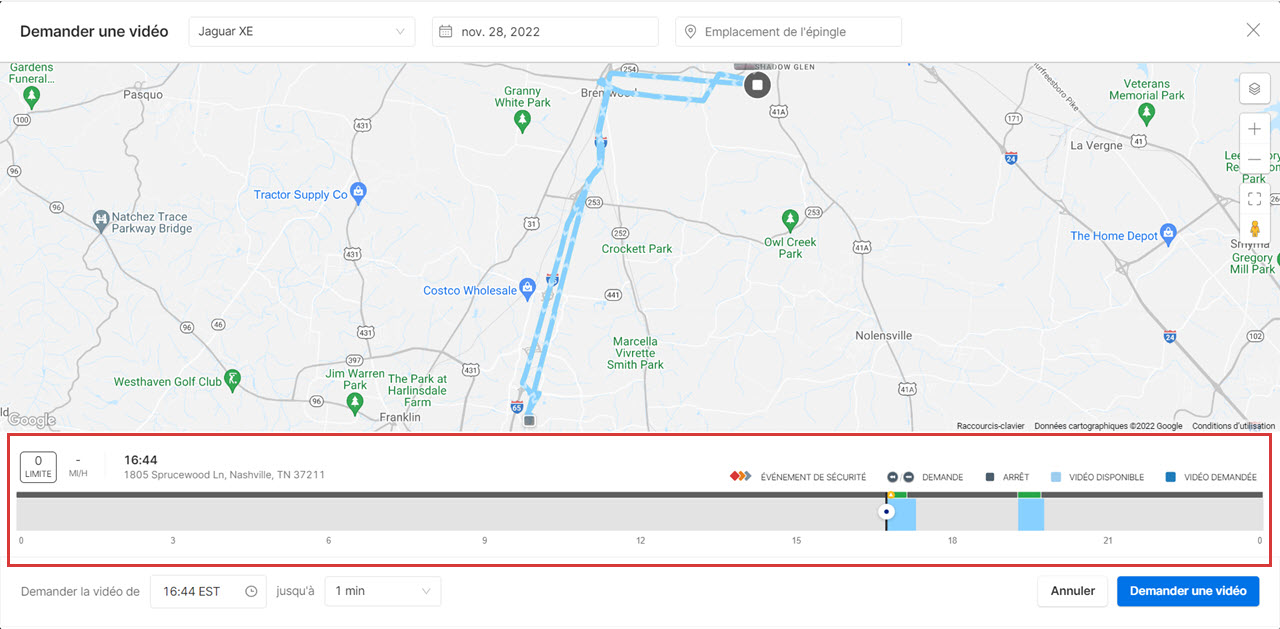Click timeline hour label 18

(x=952, y=541)
